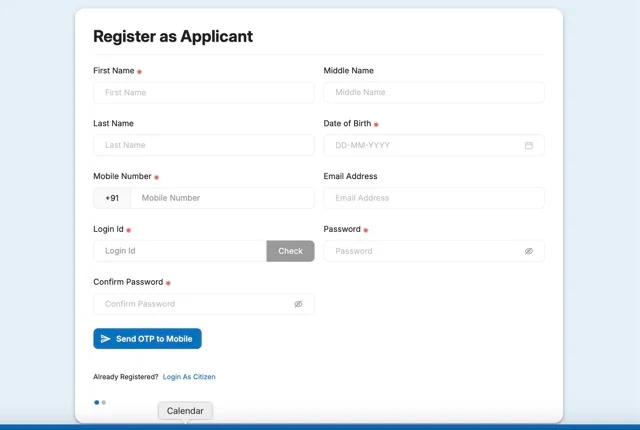Click the Last Name label
Image resolution: width=640 pixels, height=430 pixels.
tap(113, 123)
